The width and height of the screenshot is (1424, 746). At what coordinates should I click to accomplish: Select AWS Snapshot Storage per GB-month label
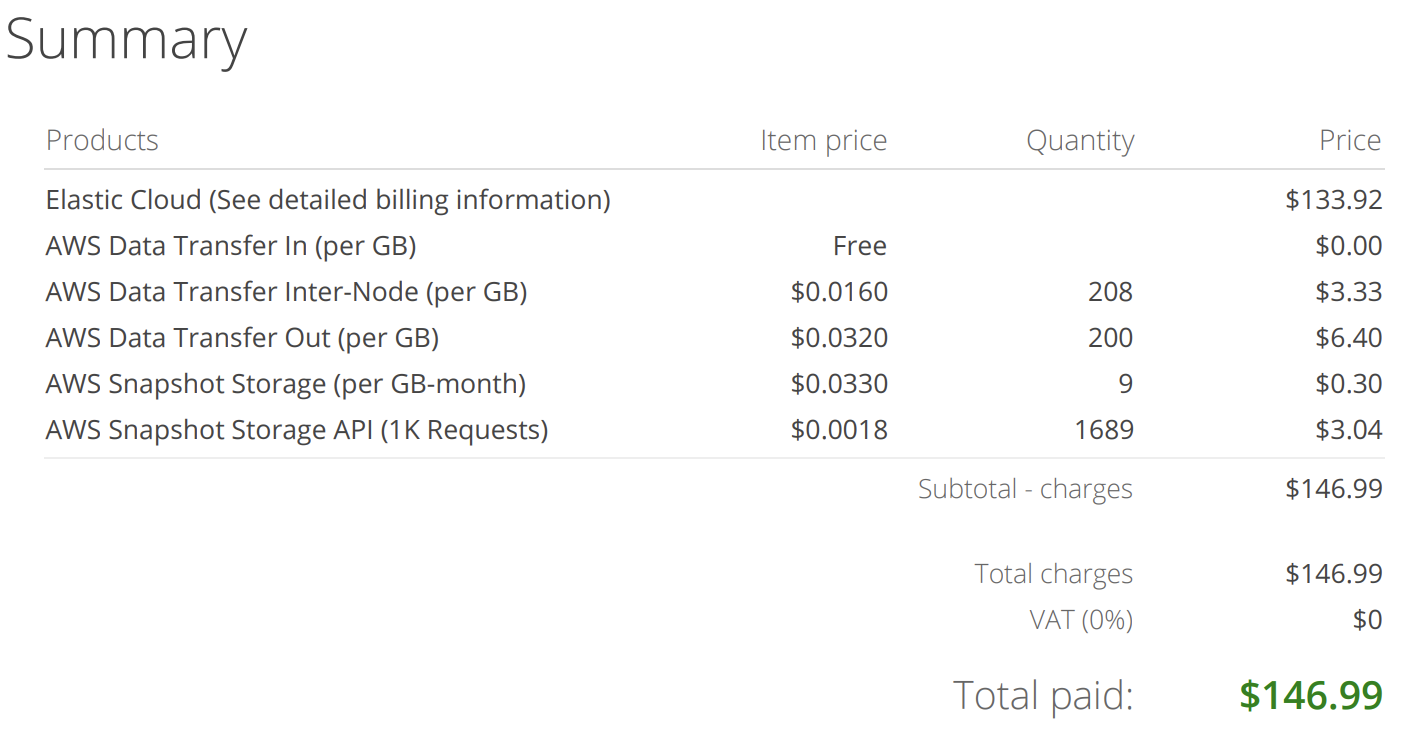point(286,384)
